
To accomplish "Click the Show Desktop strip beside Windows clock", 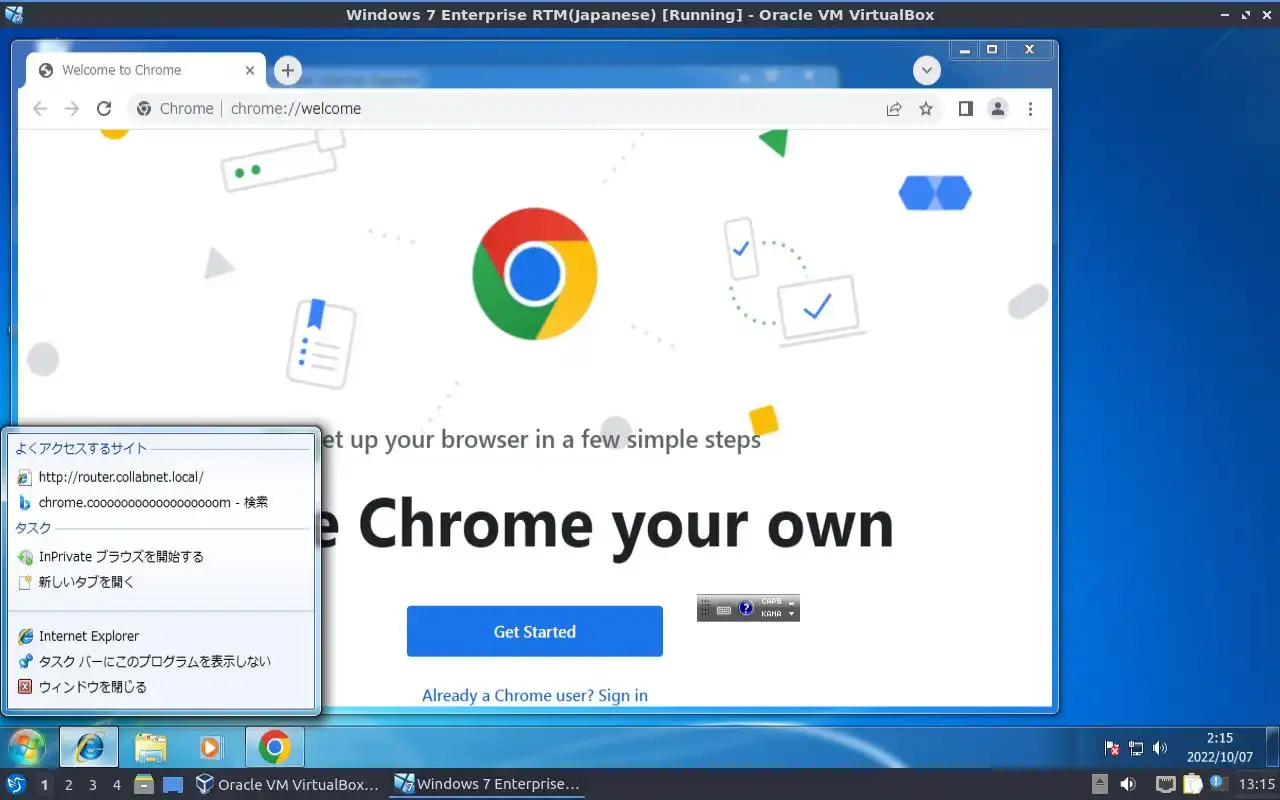I will point(1270,748).
